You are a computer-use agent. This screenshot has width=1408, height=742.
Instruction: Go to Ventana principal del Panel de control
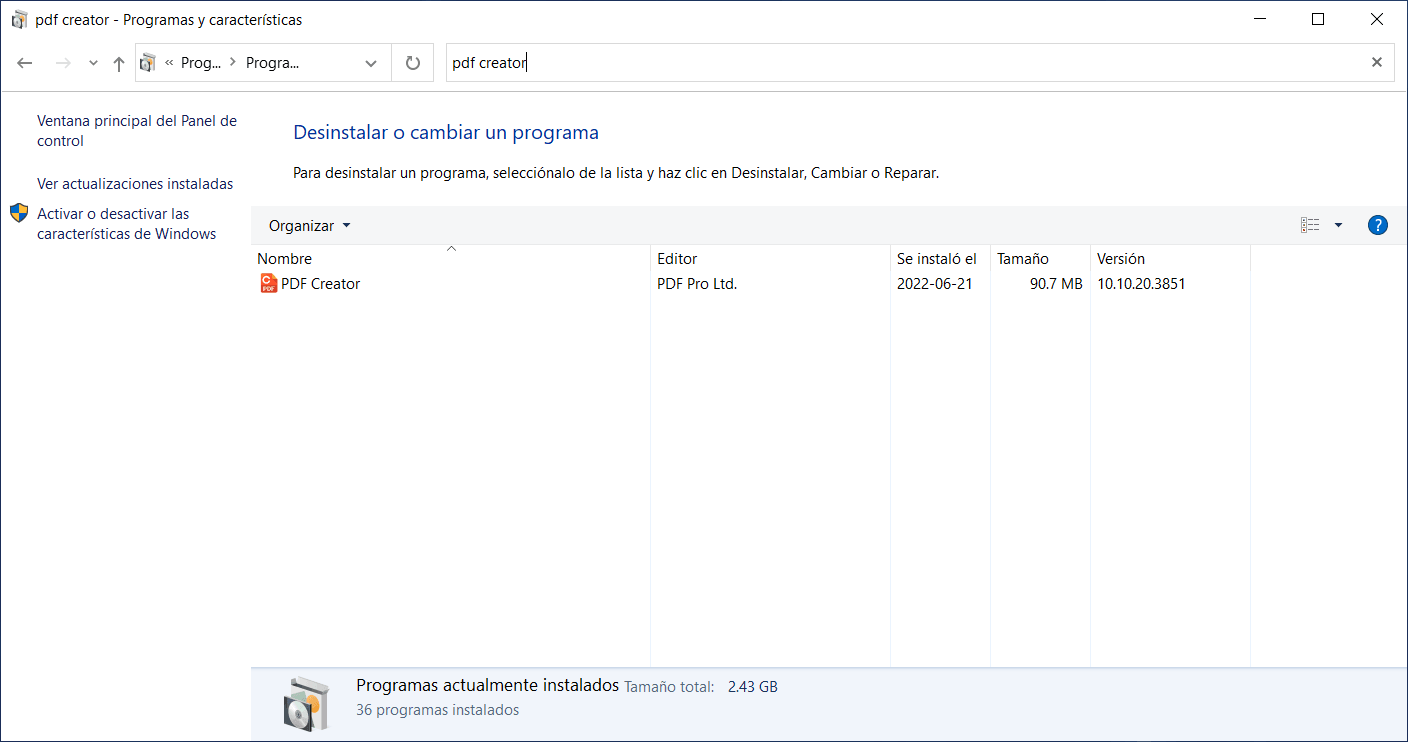(137, 130)
